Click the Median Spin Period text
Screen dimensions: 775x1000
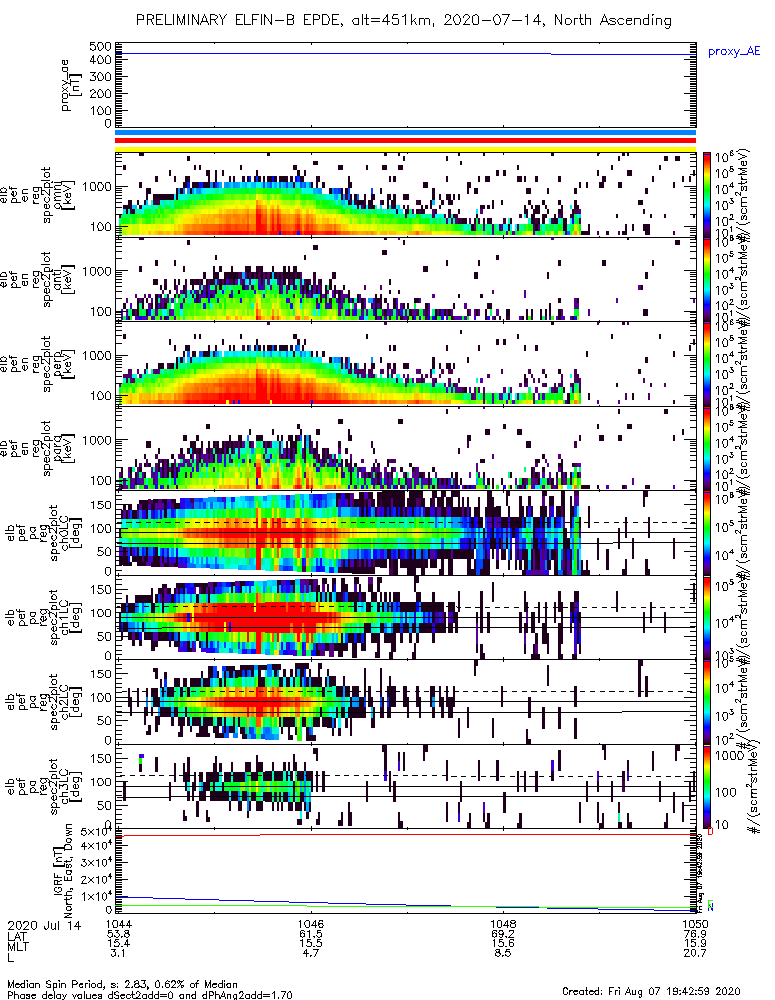tap(122, 985)
